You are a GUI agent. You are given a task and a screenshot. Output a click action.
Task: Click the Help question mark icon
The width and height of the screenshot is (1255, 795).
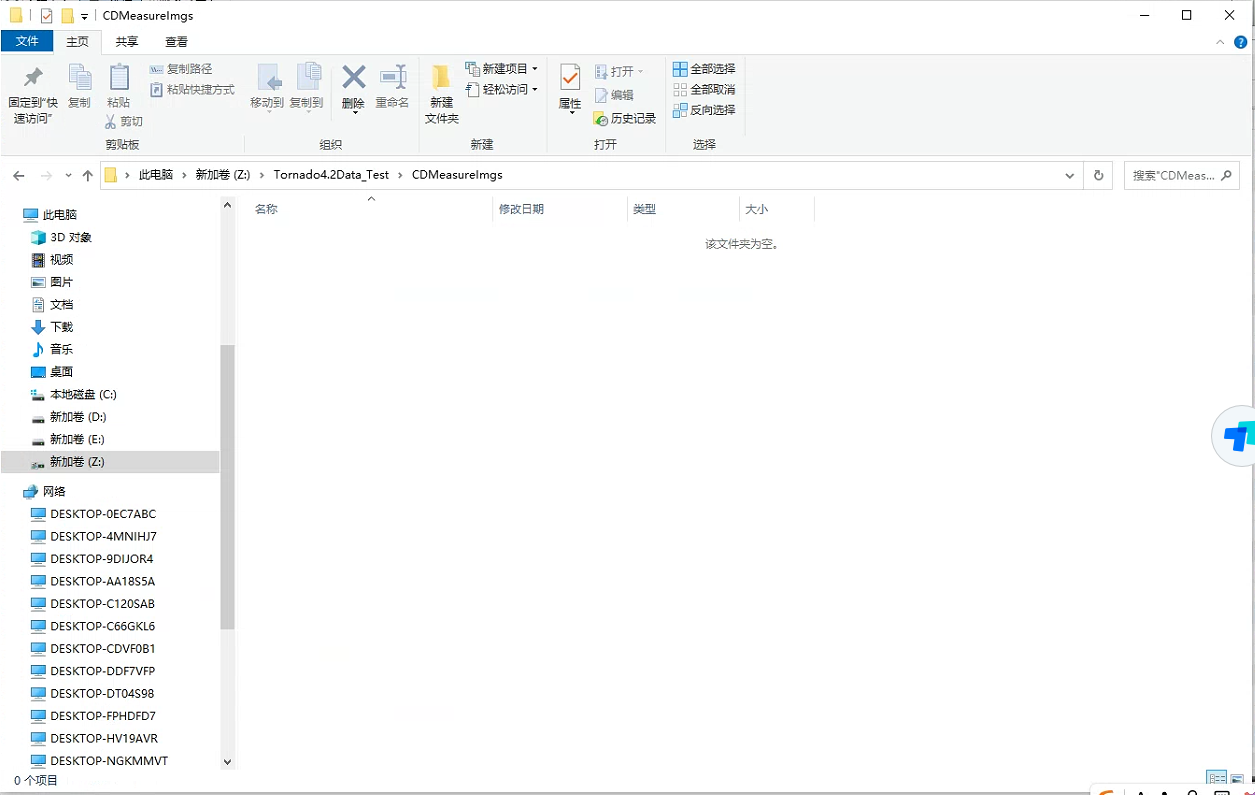coord(1241,42)
